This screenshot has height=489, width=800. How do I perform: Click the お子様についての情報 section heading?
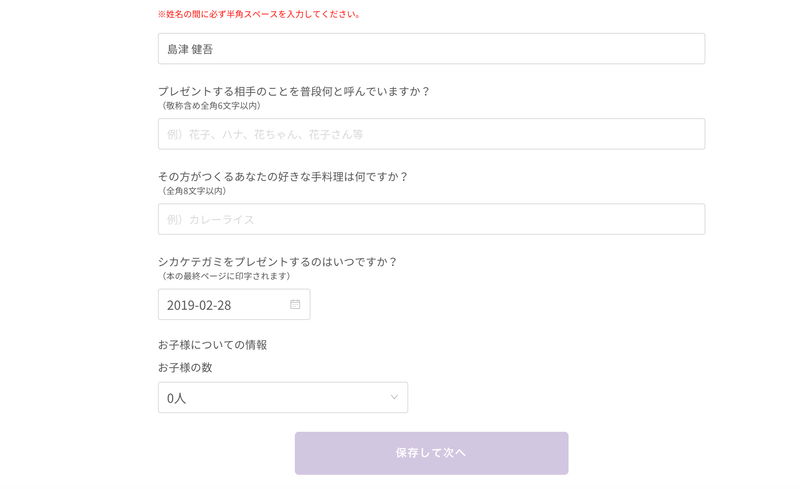click(x=212, y=344)
